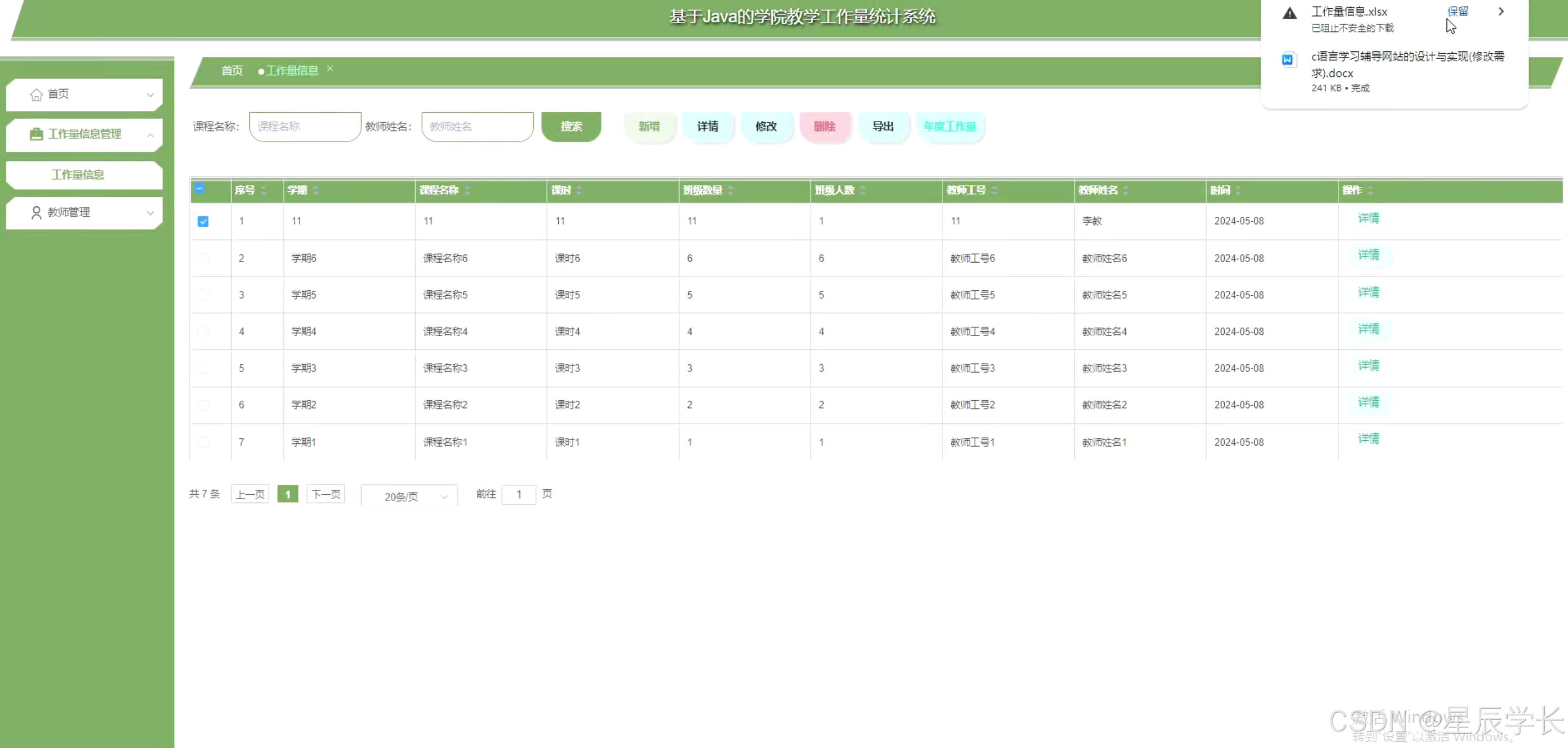Open the 20条/页 page size dropdown

tap(410, 496)
